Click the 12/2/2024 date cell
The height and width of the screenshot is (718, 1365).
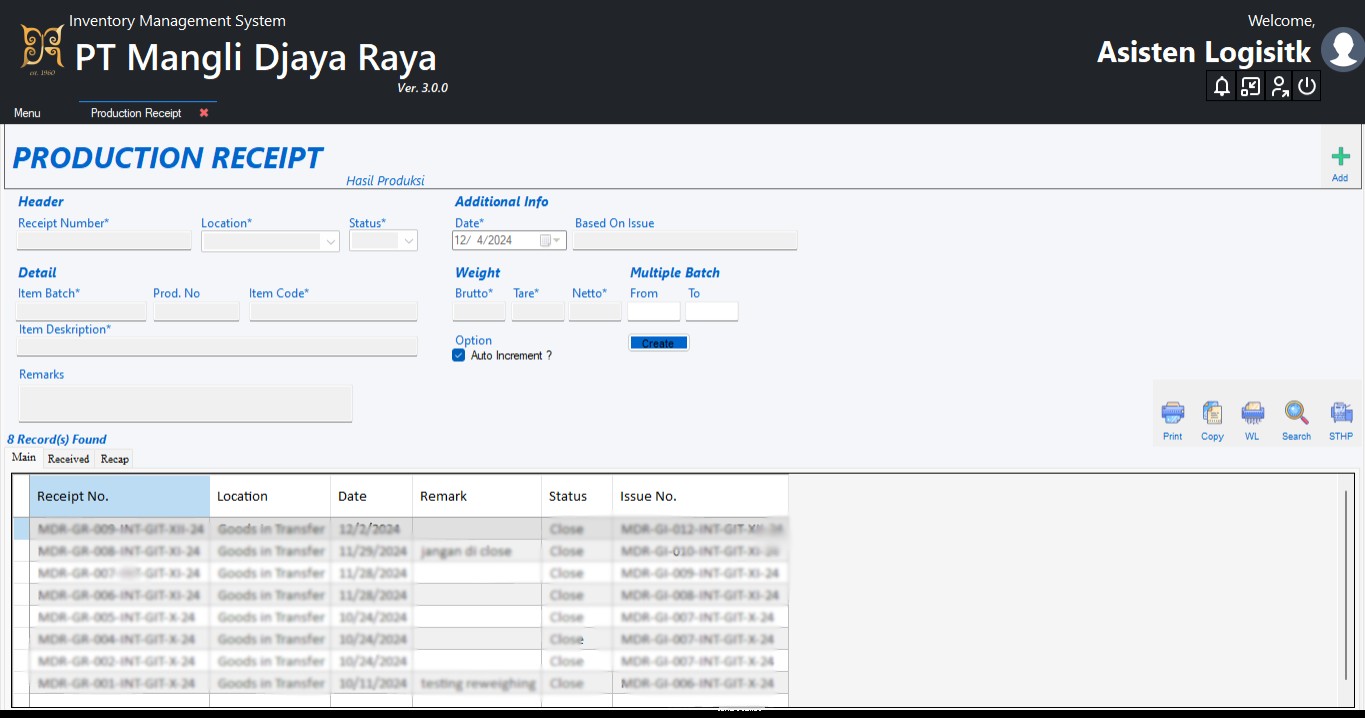[x=371, y=529]
